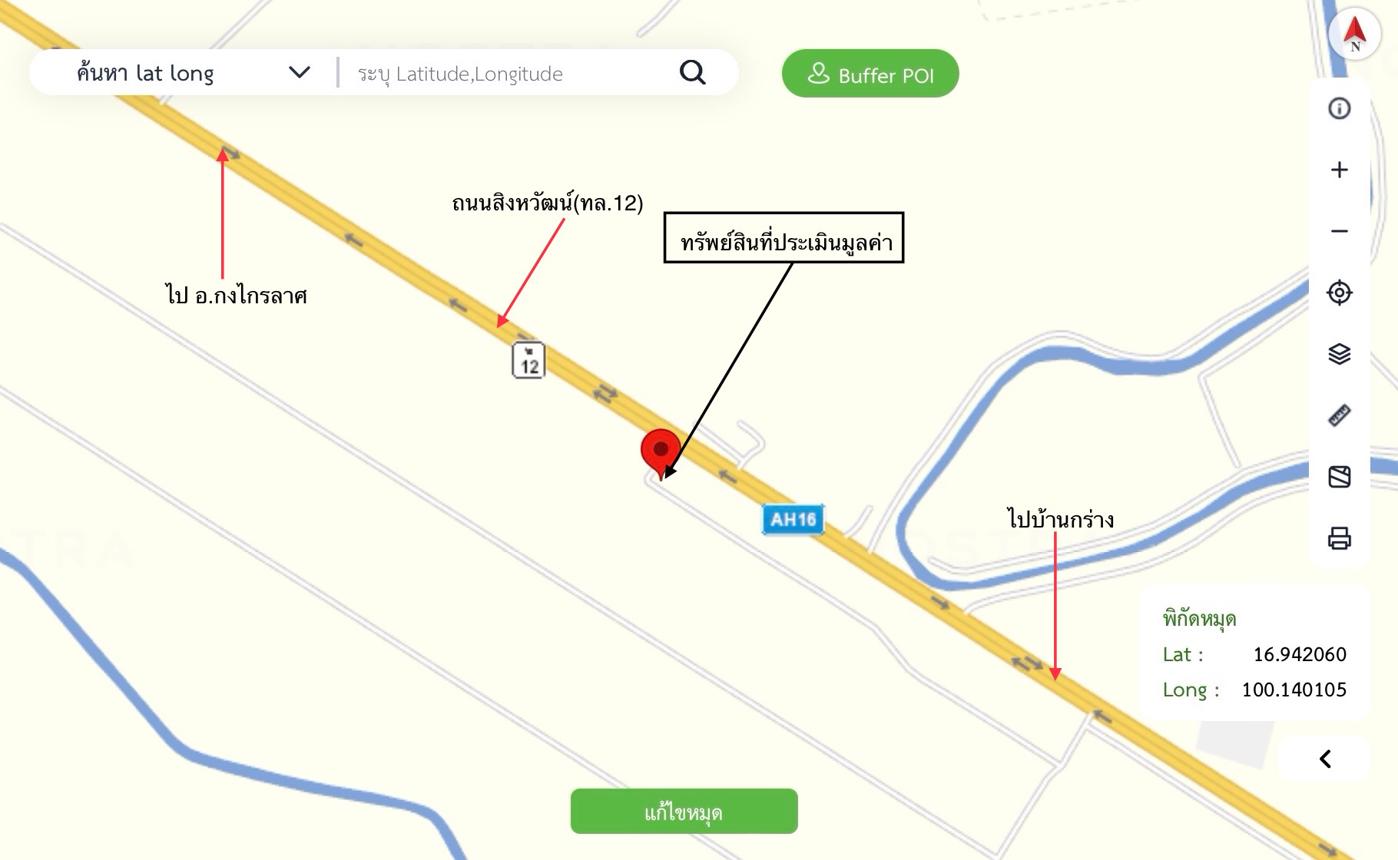1398x860 pixels.
Task: Click the แก้ไขหมุด edit pin button
Action: click(684, 811)
